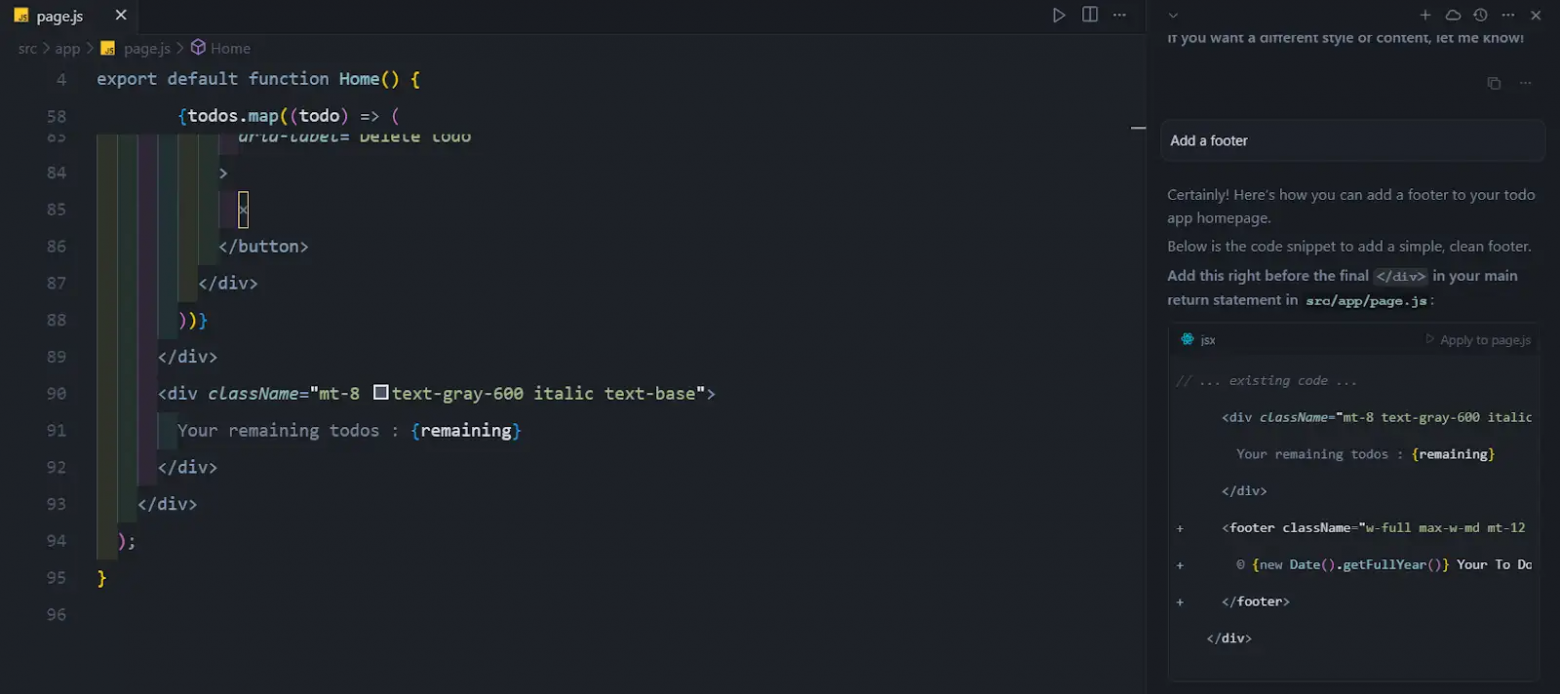Click line number 90 in the gutter

pos(56,393)
